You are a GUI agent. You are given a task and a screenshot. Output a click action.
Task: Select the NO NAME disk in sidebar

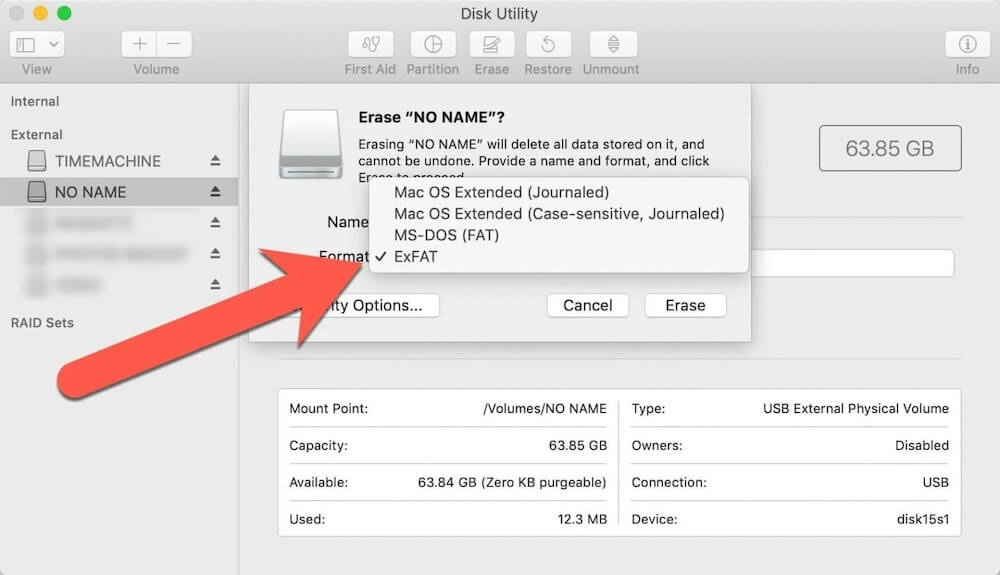[119, 192]
